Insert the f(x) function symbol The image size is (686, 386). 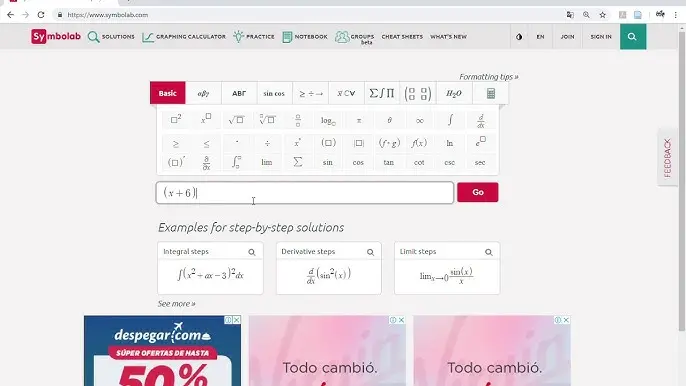point(419,143)
